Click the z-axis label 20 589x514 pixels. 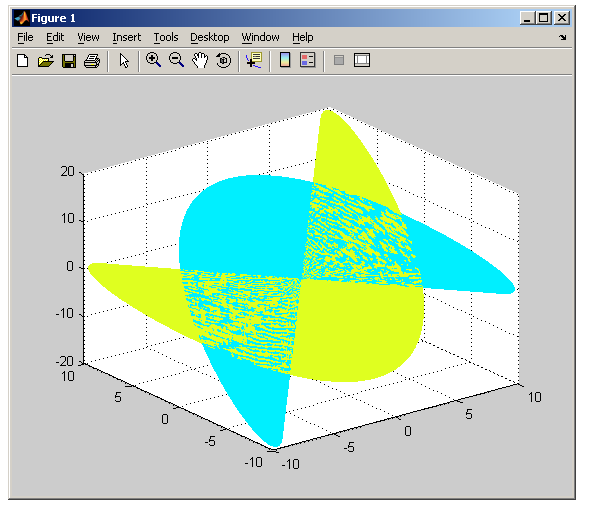click(68, 171)
